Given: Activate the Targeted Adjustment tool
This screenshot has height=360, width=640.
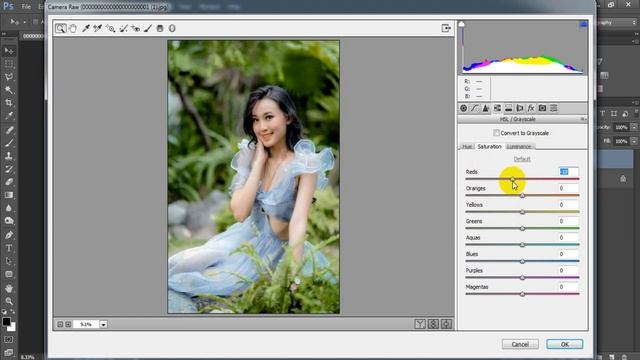Looking at the screenshot, I should (110, 28).
